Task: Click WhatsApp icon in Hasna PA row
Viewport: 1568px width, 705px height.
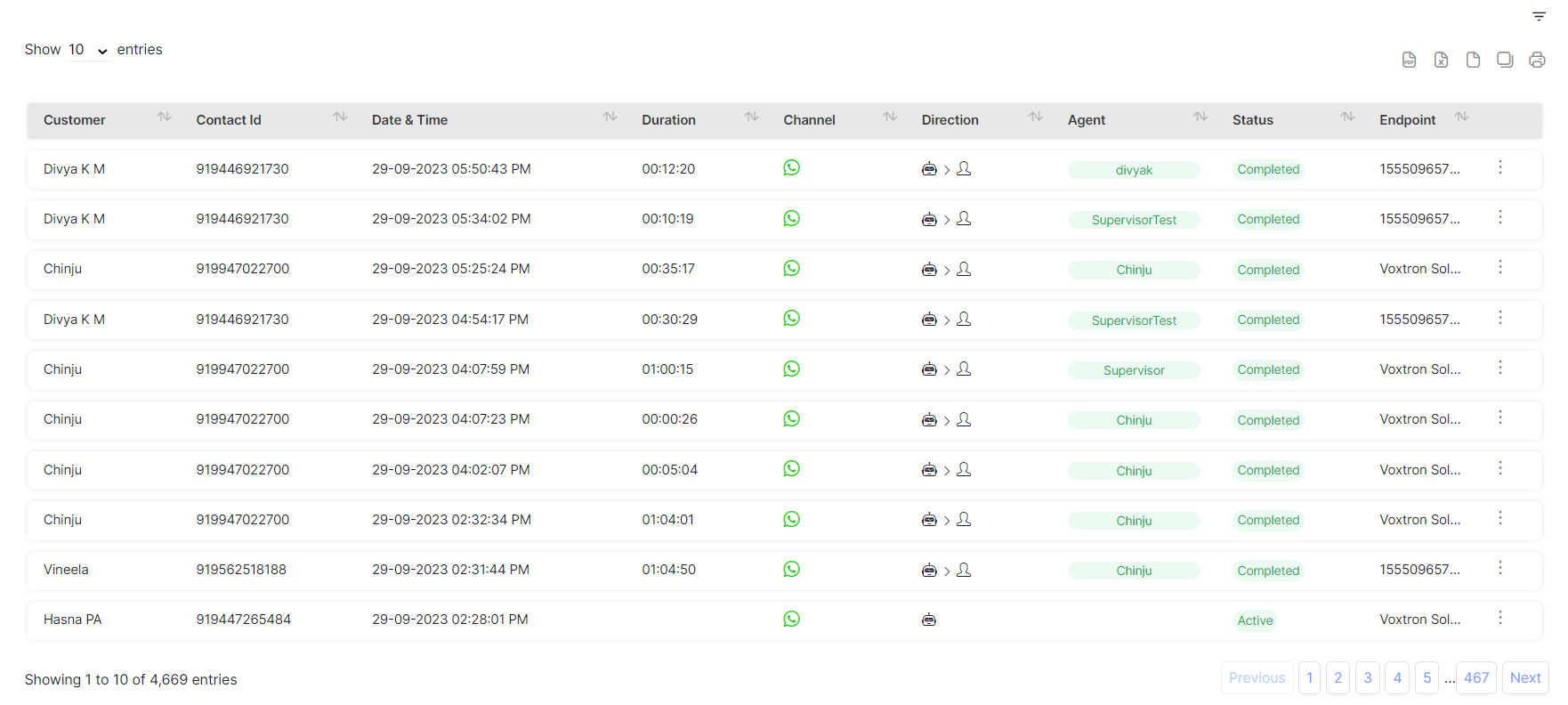Action: pos(791,620)
